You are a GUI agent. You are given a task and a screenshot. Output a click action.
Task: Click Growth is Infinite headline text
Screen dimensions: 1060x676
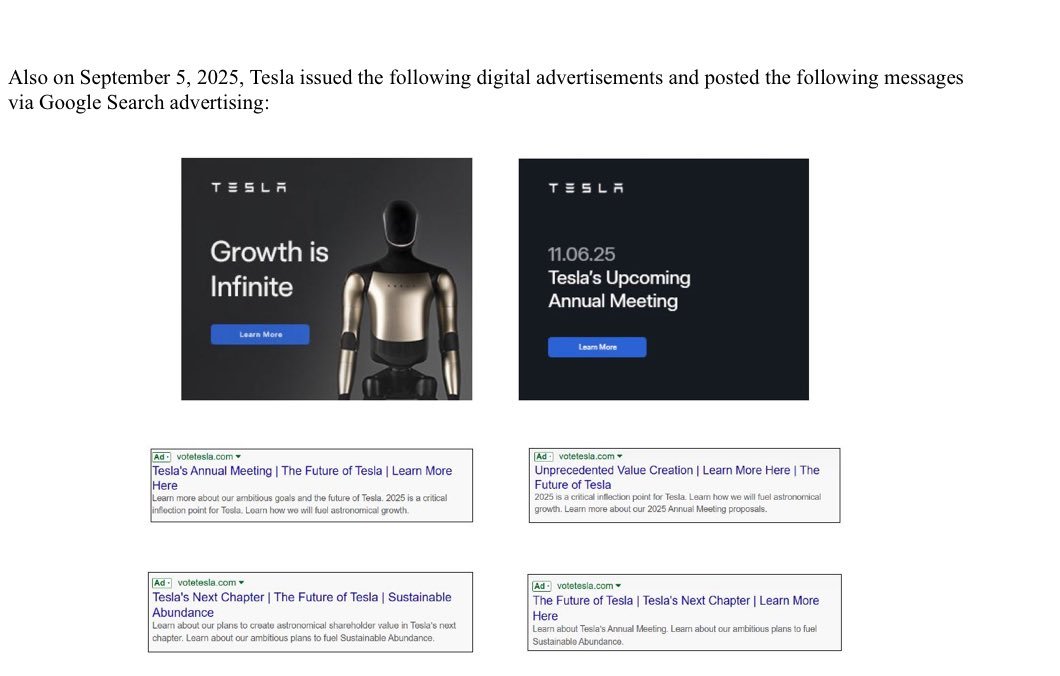click(269, 269)
